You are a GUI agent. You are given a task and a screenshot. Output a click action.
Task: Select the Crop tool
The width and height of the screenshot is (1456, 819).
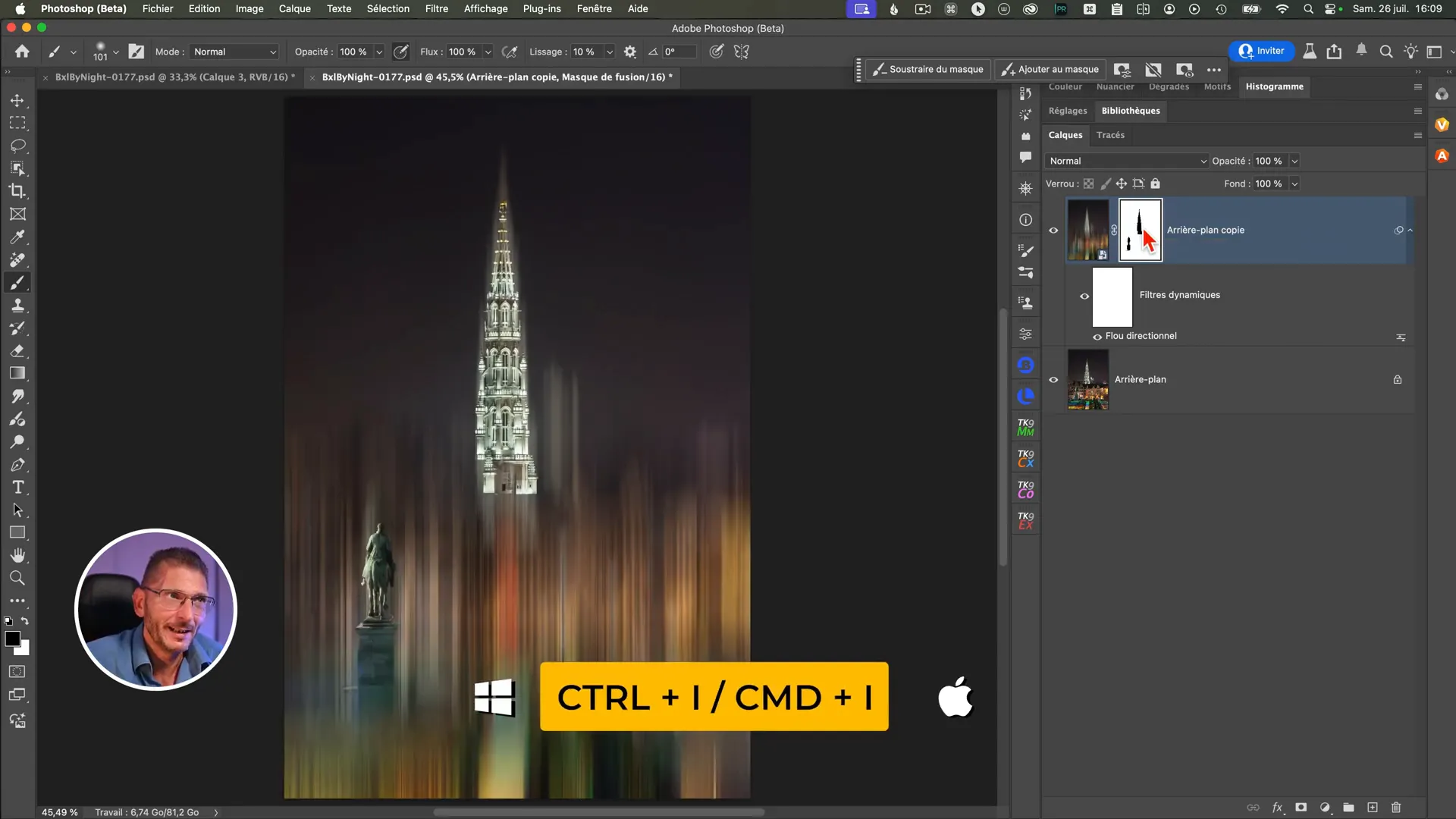tap(17, 191)
